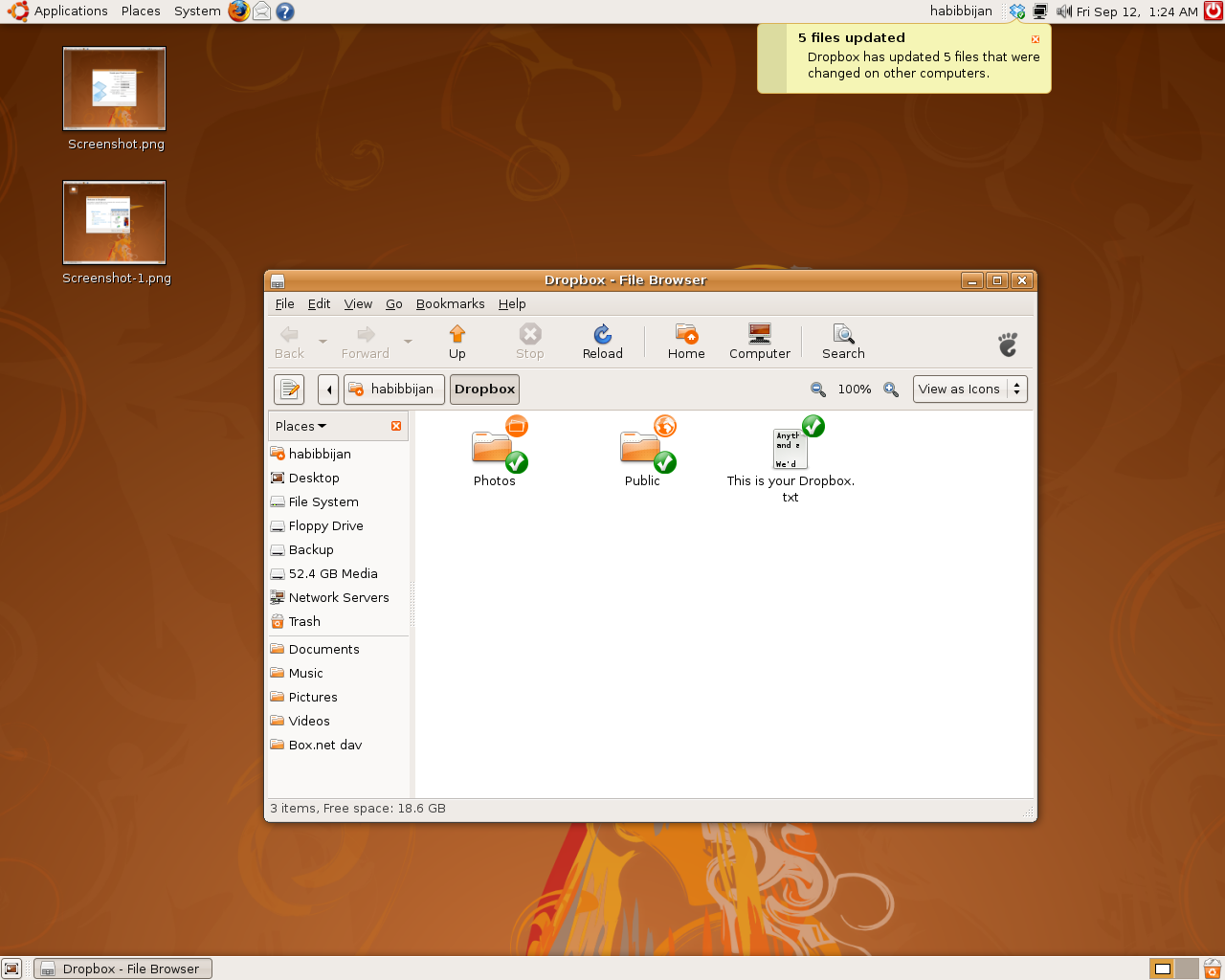Toggle the text-based location bar icon
1225x980 pixels.
coord(289,390)
